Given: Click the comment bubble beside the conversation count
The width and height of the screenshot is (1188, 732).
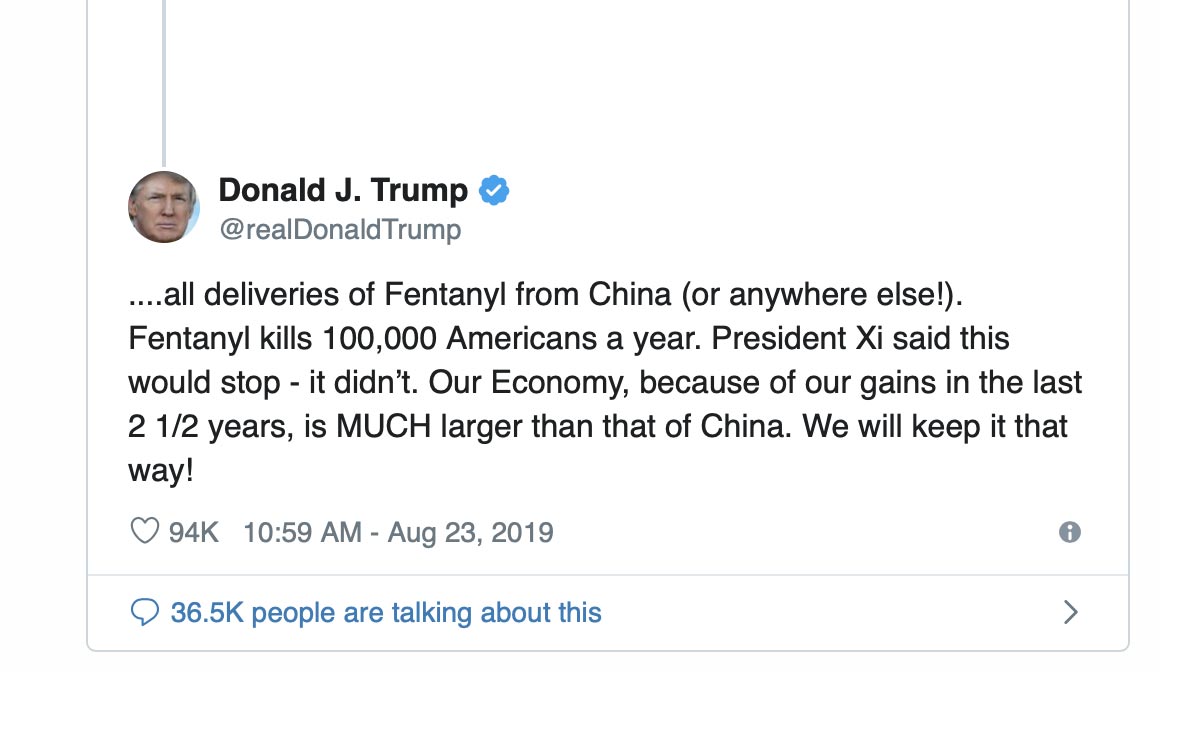Looking at the screenshot, I should 144,612.
